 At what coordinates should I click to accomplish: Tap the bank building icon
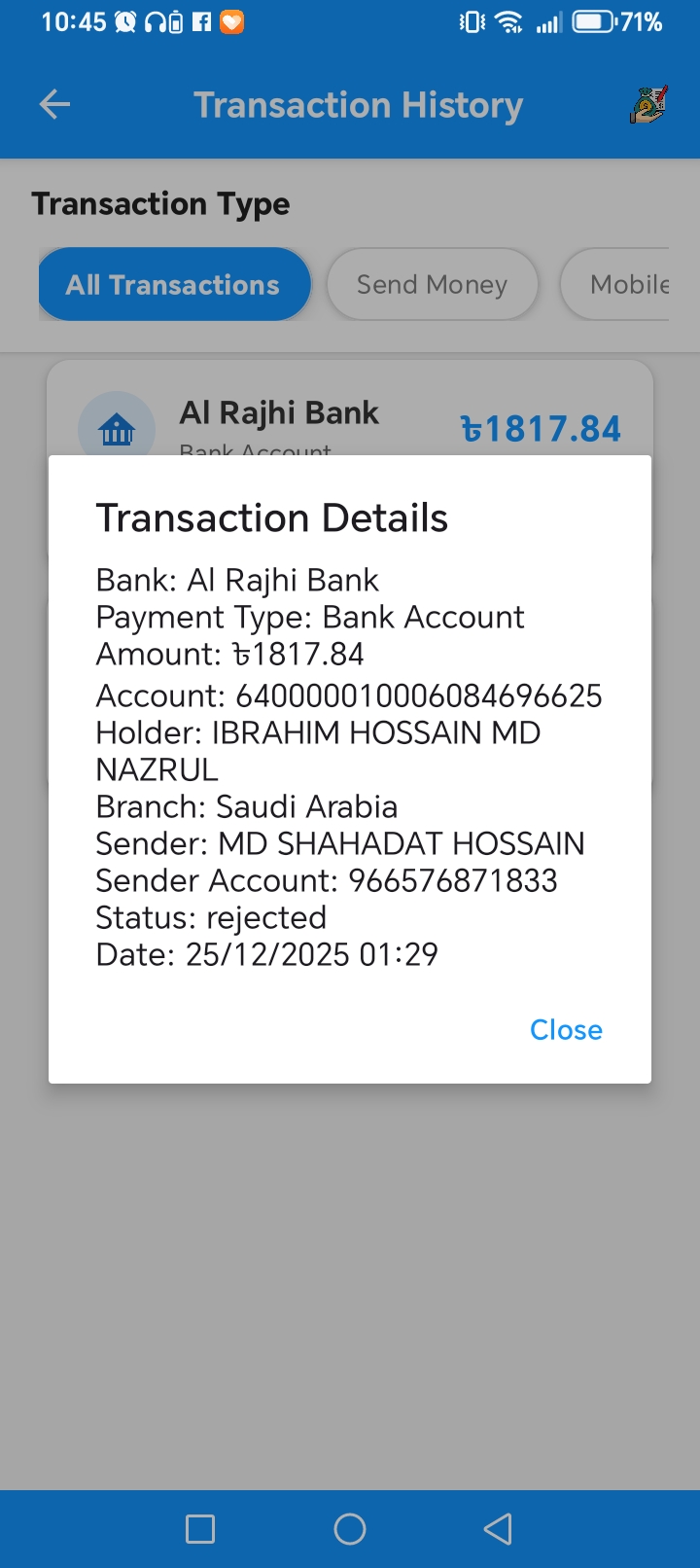pyautogui.click(x=117, y=429)
